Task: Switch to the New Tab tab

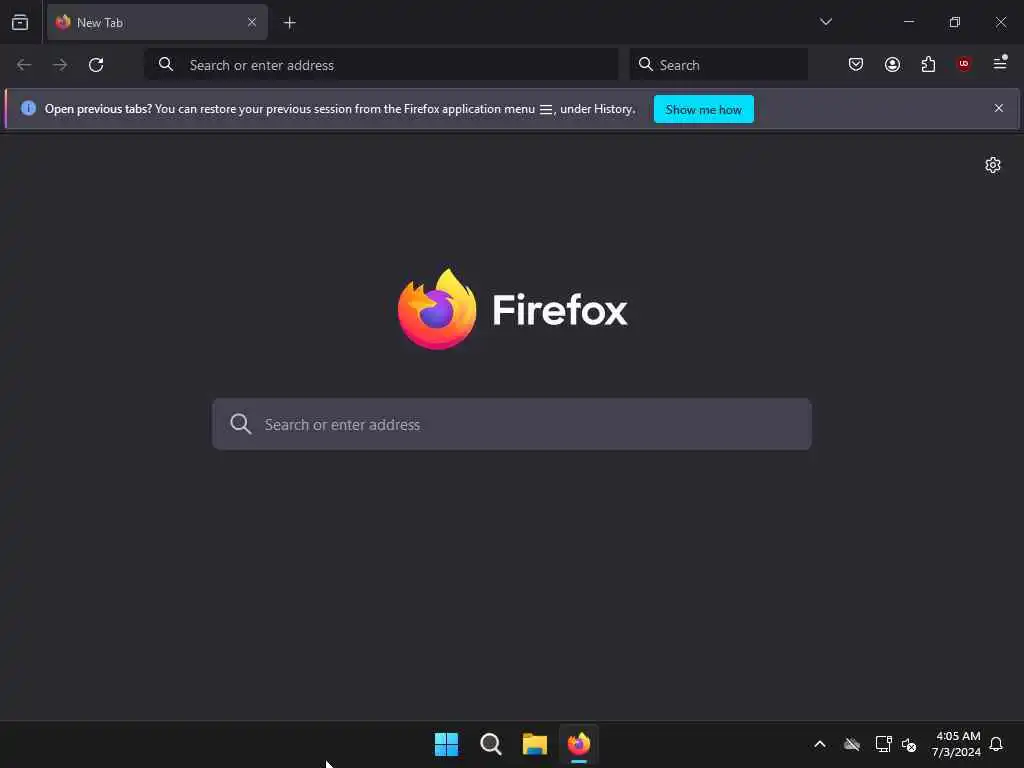Action: [x=157, y=22]
